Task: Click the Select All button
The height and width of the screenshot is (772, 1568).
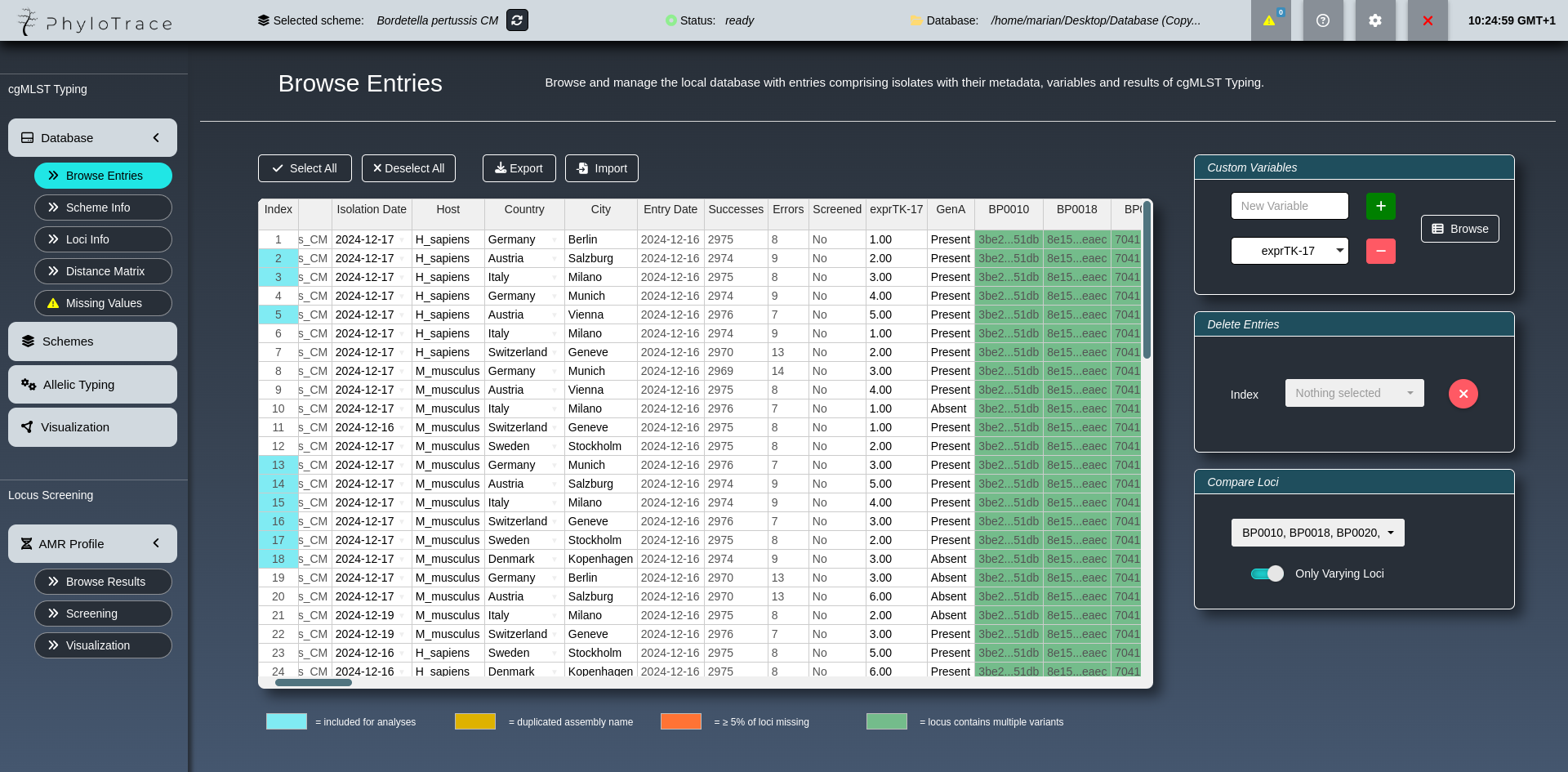Action: [x=305, y=168]
